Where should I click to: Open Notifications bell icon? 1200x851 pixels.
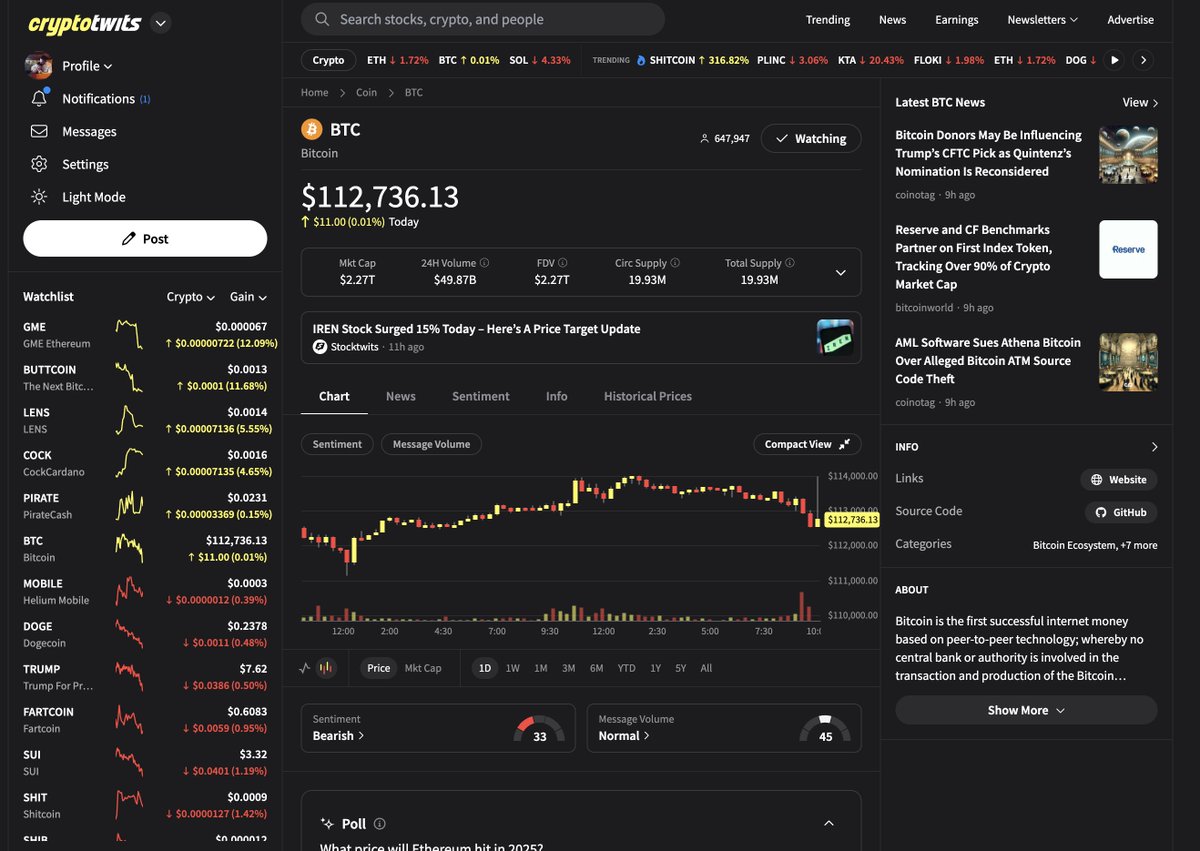pyautogui.click(x=39, y=98)
